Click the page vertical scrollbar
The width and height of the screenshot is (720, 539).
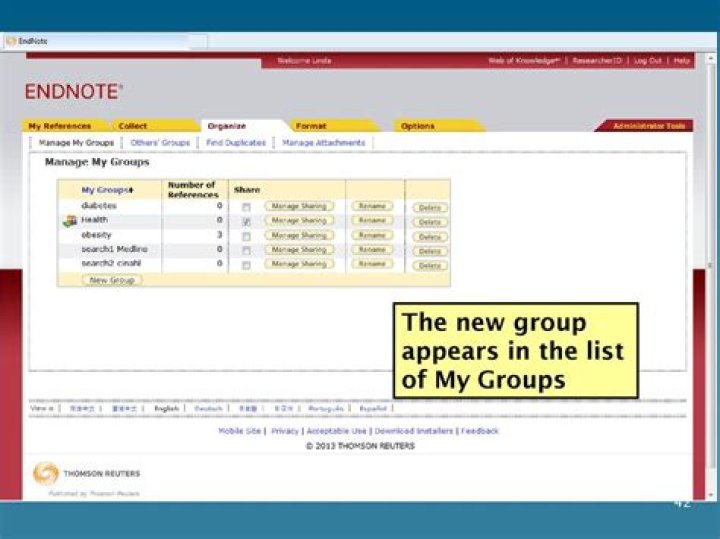pyautogui.click(x=711, y=275)
